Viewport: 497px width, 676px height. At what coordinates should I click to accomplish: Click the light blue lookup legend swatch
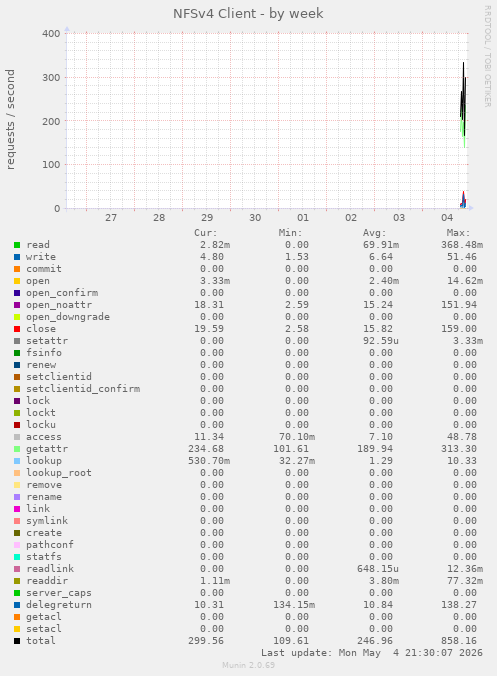pyautogui.click(x=17, y=461)
